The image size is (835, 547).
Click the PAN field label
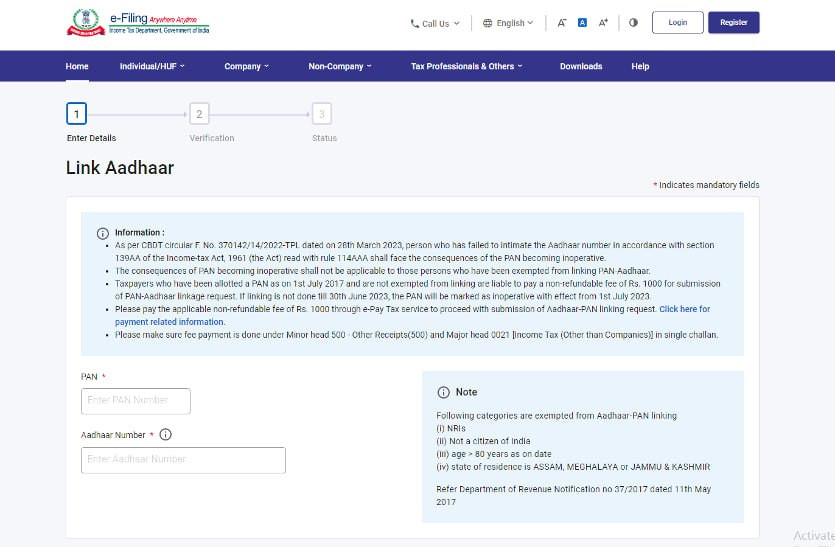pyautogui.click(x=89, y=377)
